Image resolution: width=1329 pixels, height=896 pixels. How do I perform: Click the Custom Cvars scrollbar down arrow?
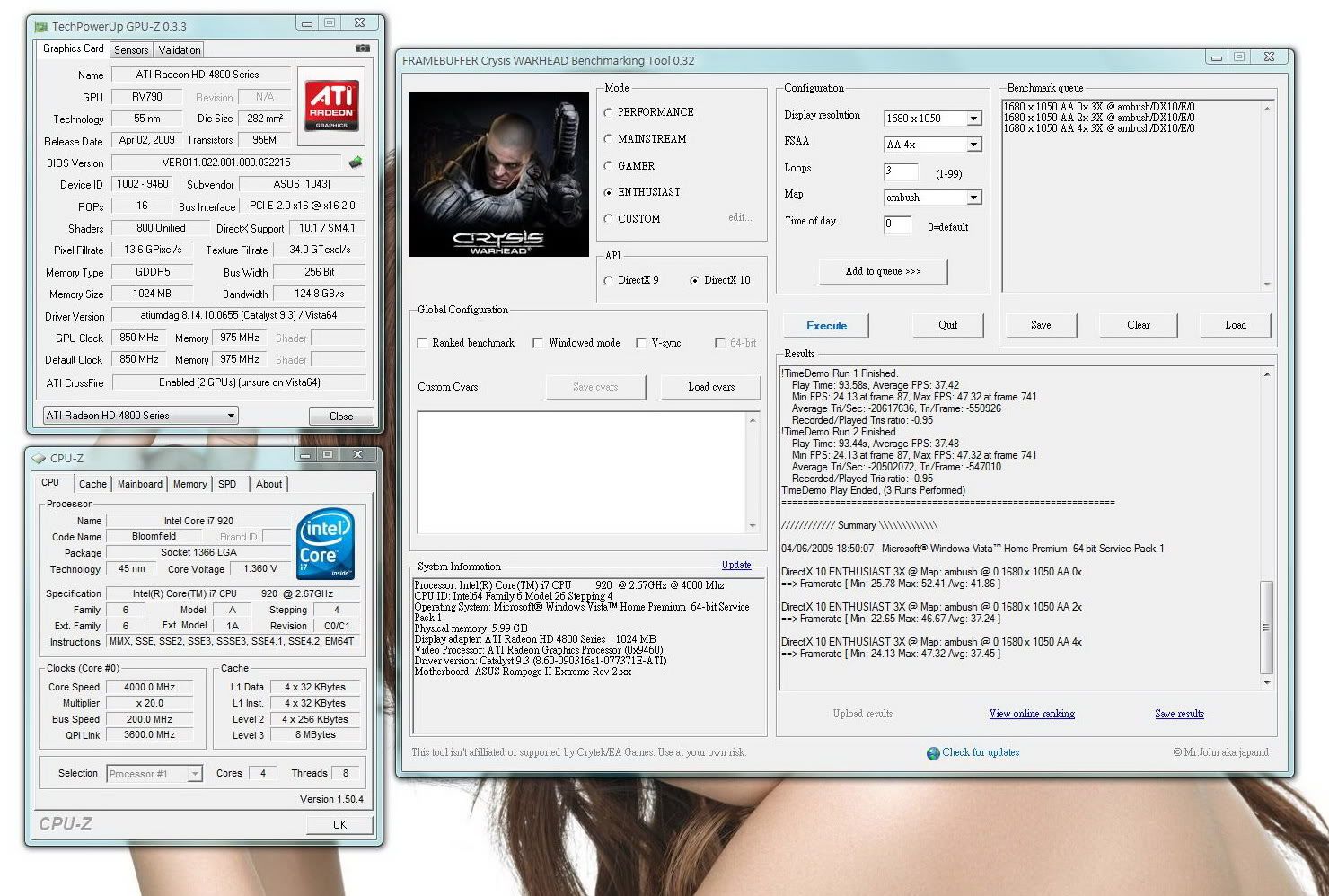click(753, 526)
